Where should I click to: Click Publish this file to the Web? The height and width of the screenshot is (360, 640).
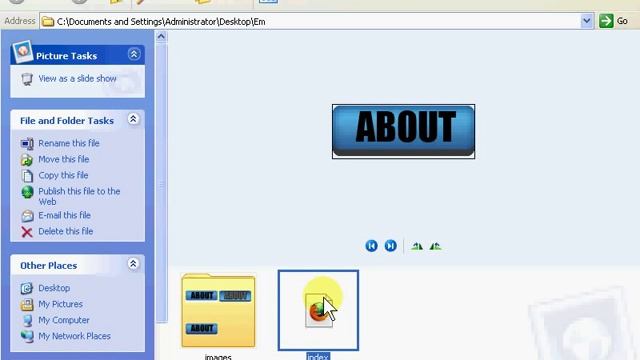point(79,196)
